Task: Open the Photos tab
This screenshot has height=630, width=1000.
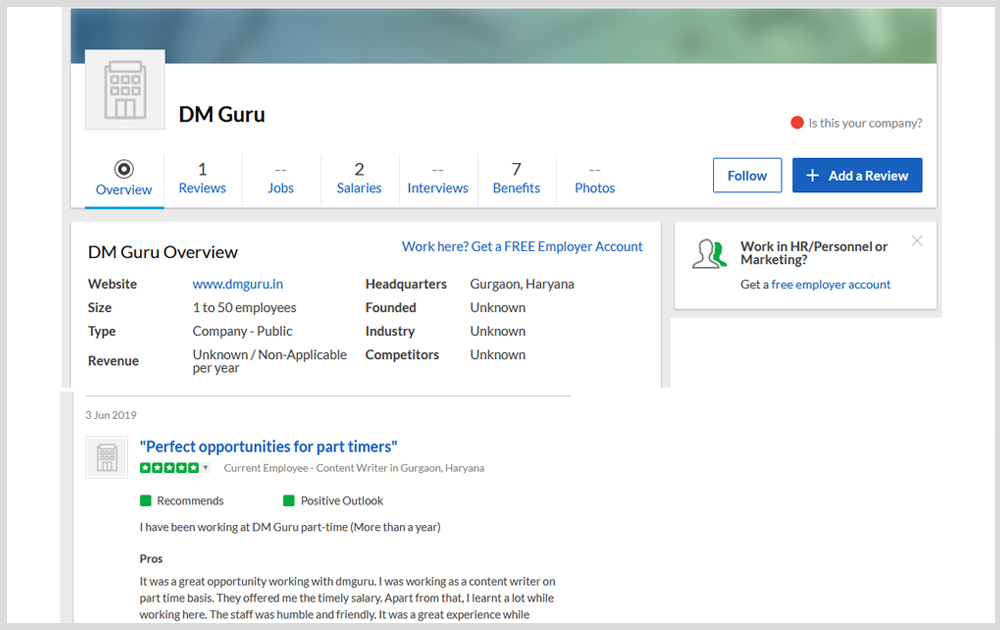Action: [x=594, y=180]
